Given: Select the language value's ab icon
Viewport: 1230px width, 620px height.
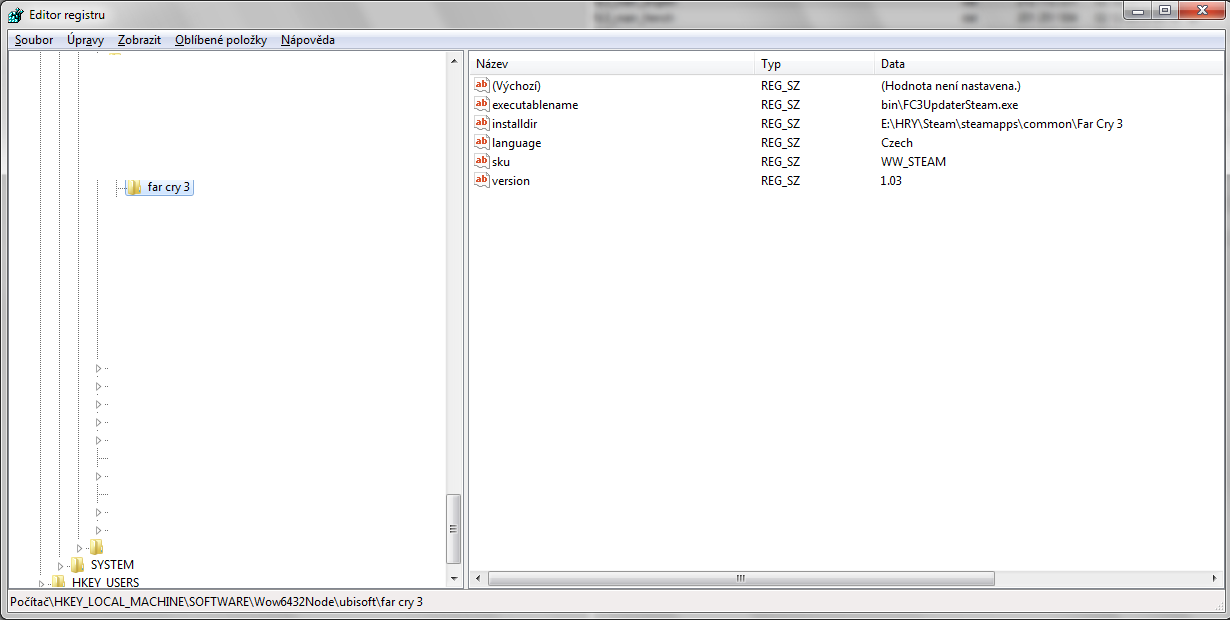Looking at the screenshot, I should pos(481,142).
